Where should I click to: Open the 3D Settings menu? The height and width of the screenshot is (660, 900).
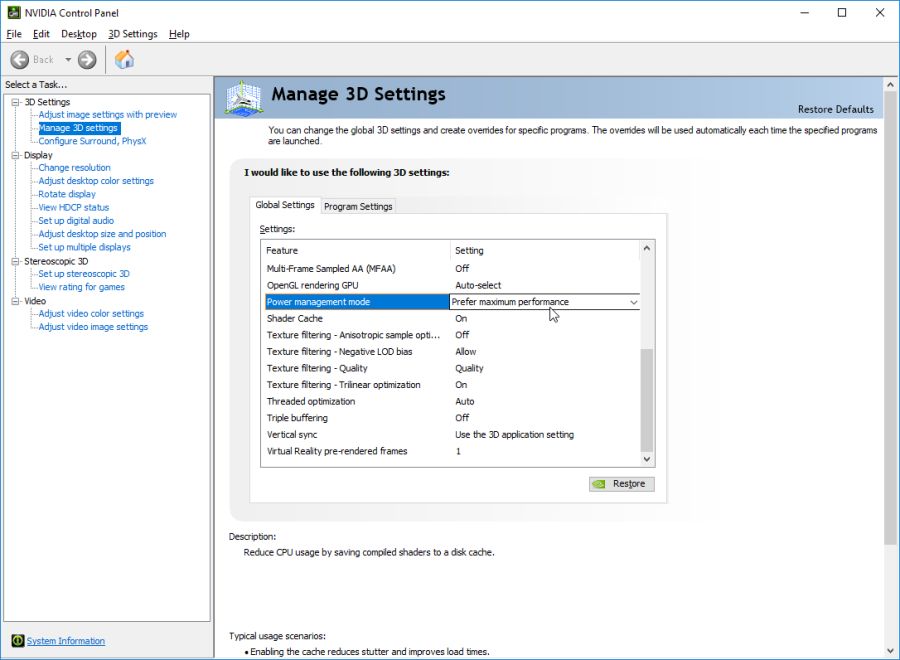tap(133, 34)
